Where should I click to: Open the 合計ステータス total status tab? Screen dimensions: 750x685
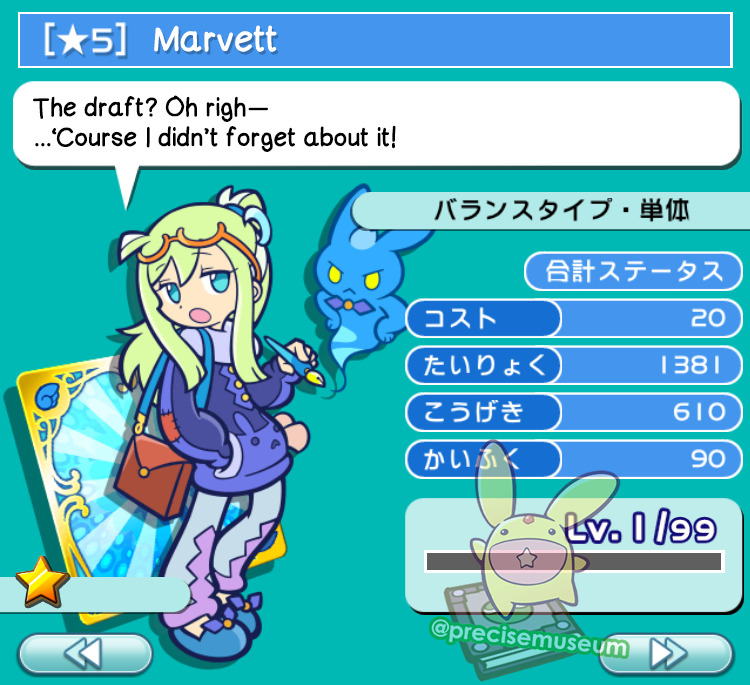633,271
